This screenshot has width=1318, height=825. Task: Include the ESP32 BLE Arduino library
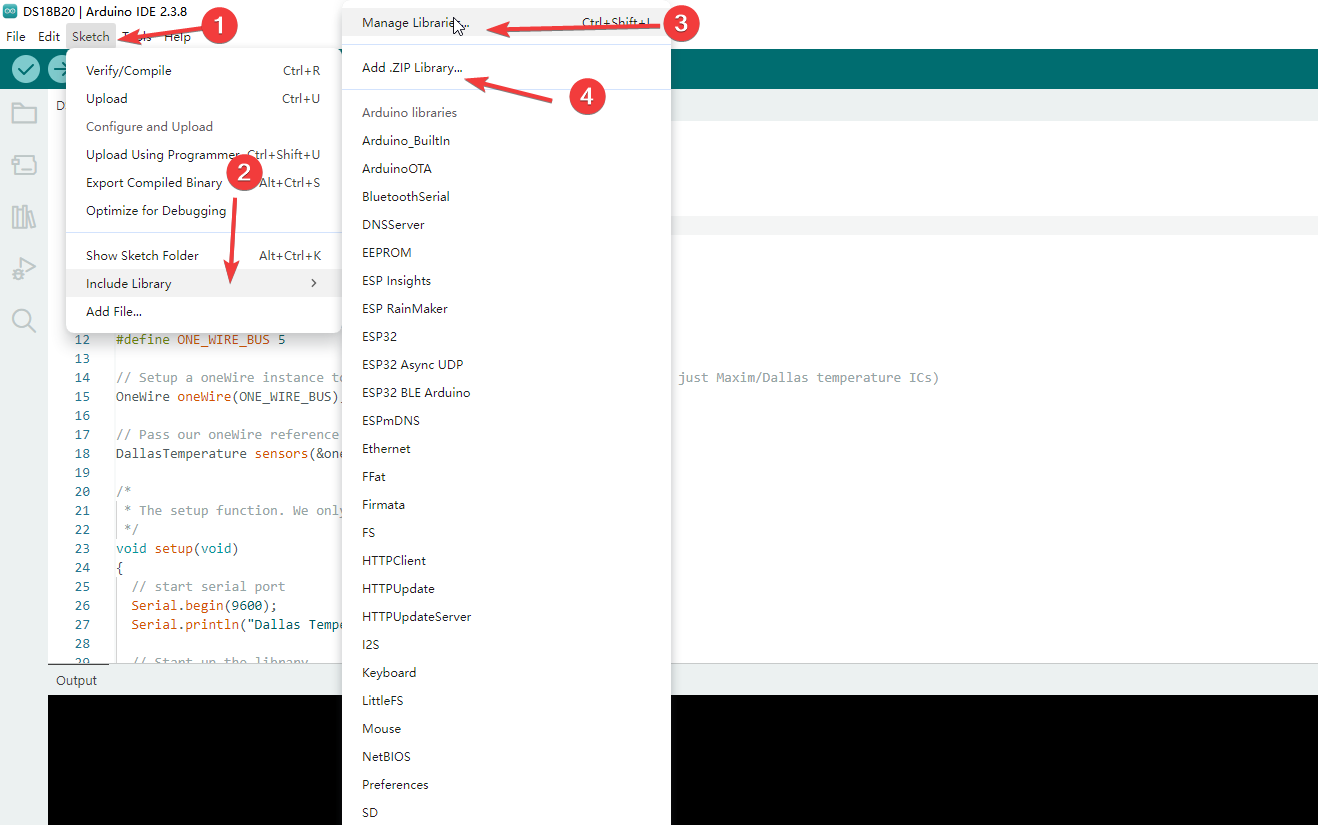coord(506,393)
